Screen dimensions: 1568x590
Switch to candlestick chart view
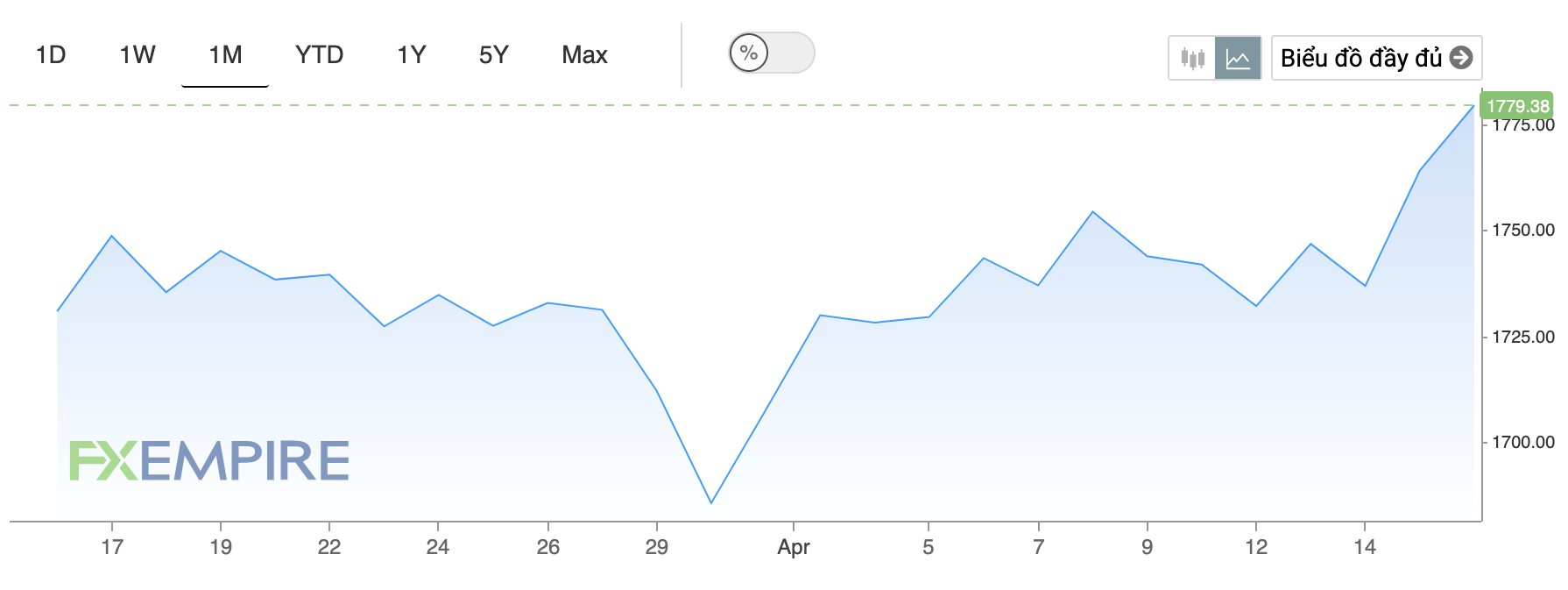(x=1192, y=59)
